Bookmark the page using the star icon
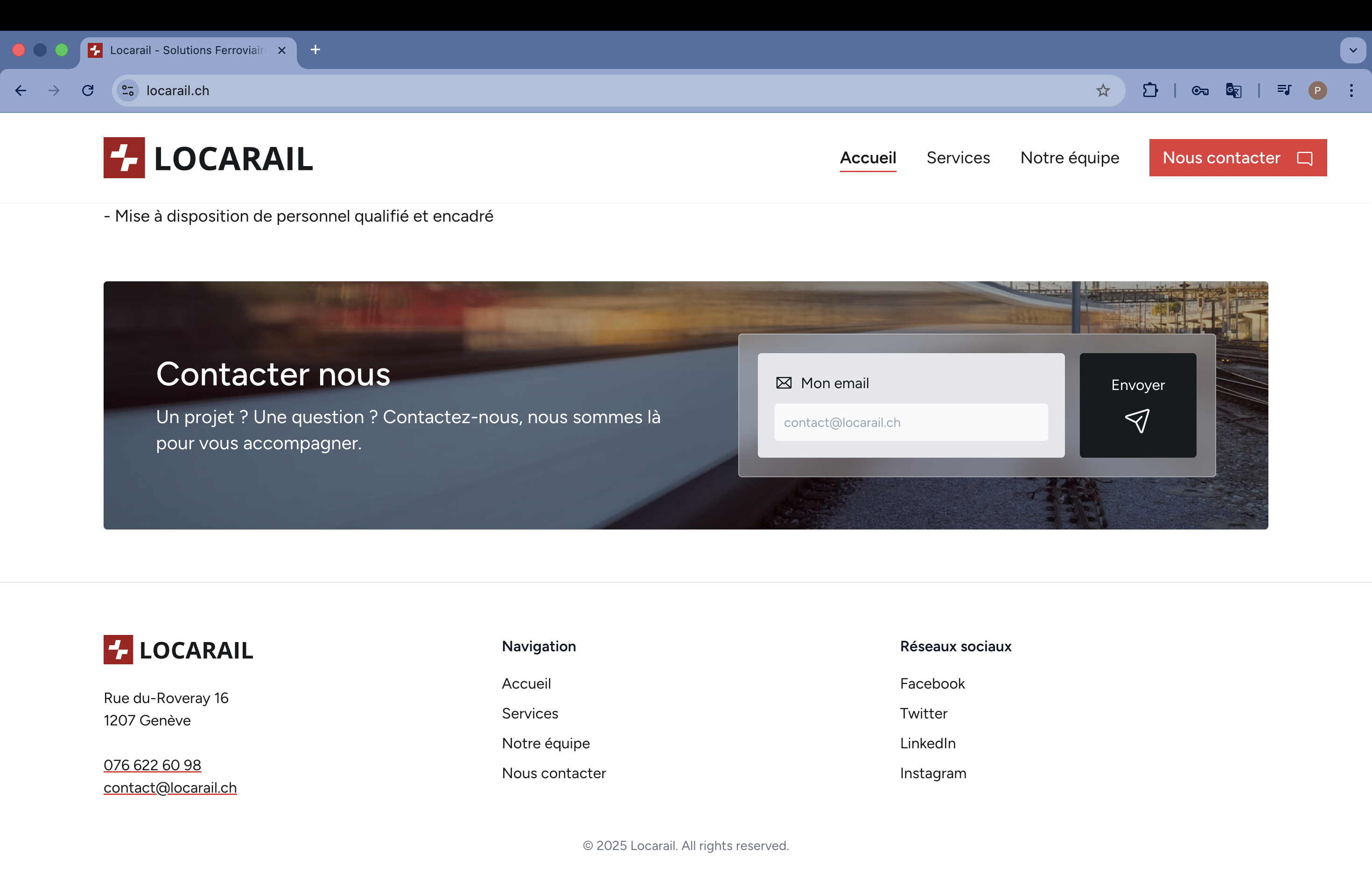 tap(1103, 91)
